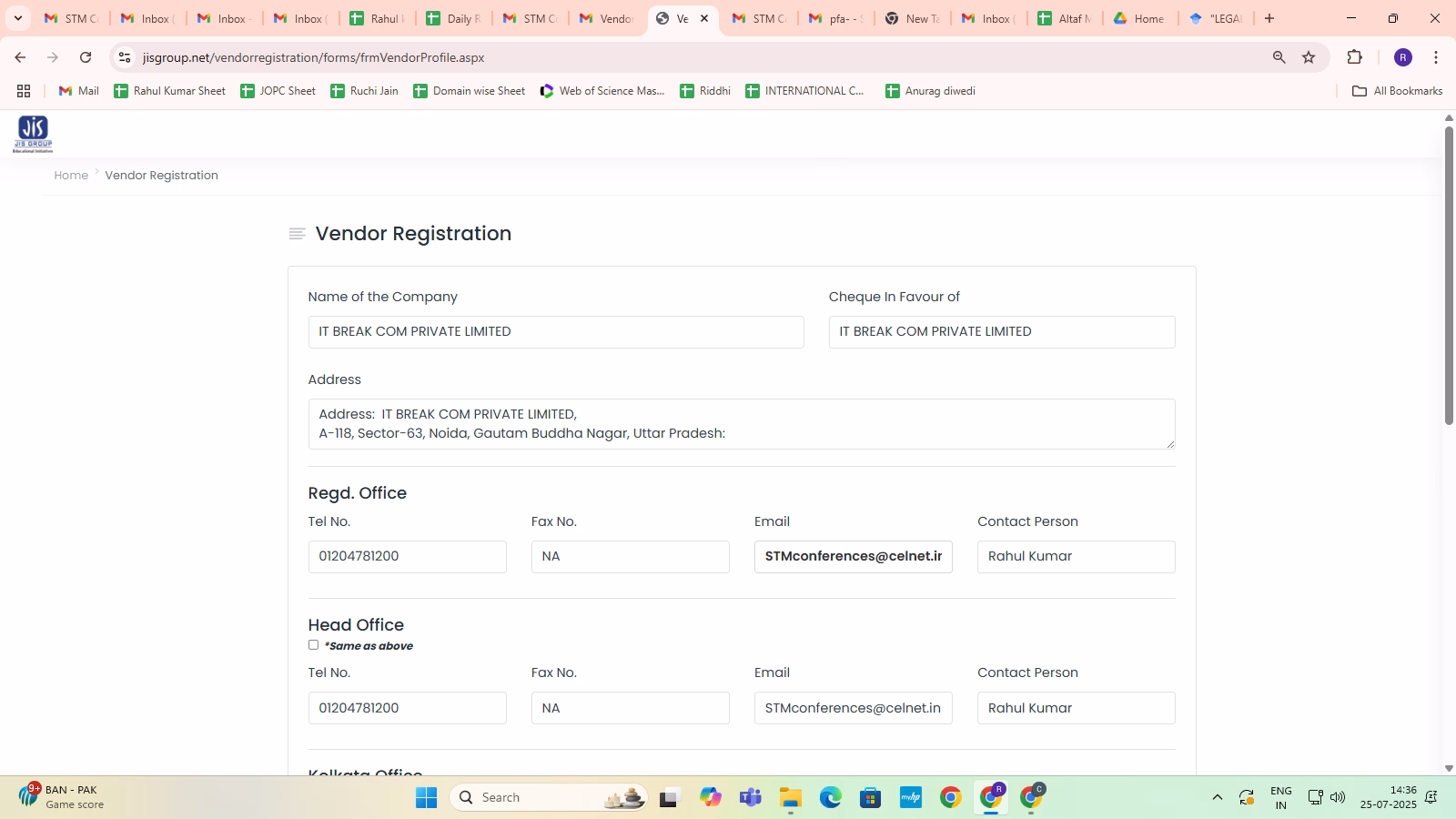Screen dimensions: 1456x819
Task: Open the Web of Science bookmark
Action: [602, 91]
